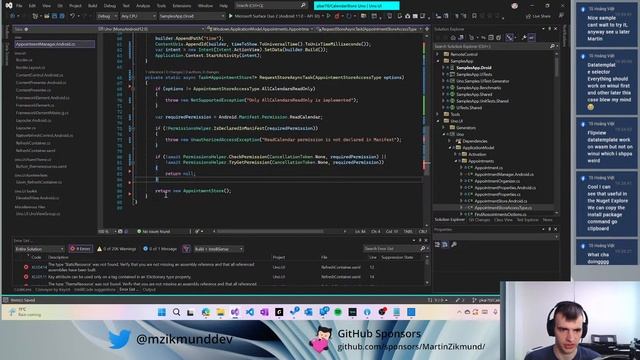Image resolution: width=640 pixels, height=360 pixels.
Task: Expand the Activation folder
Action: pos(456,154)
